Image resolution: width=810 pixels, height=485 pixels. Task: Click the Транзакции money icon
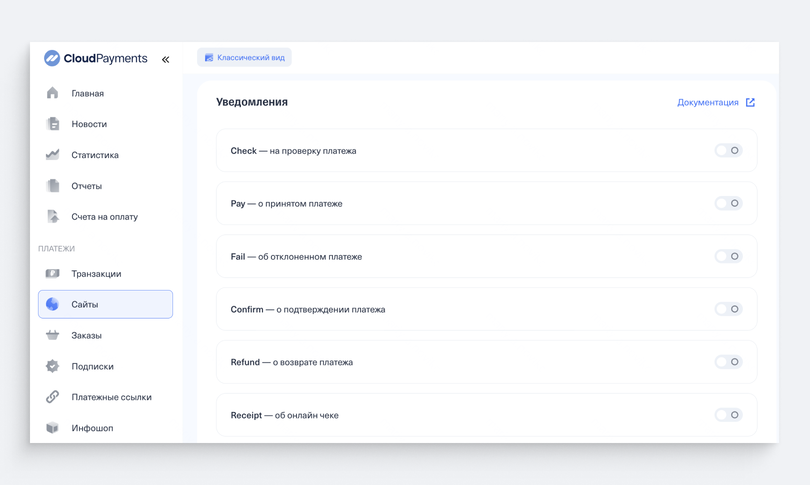(52, 273)
